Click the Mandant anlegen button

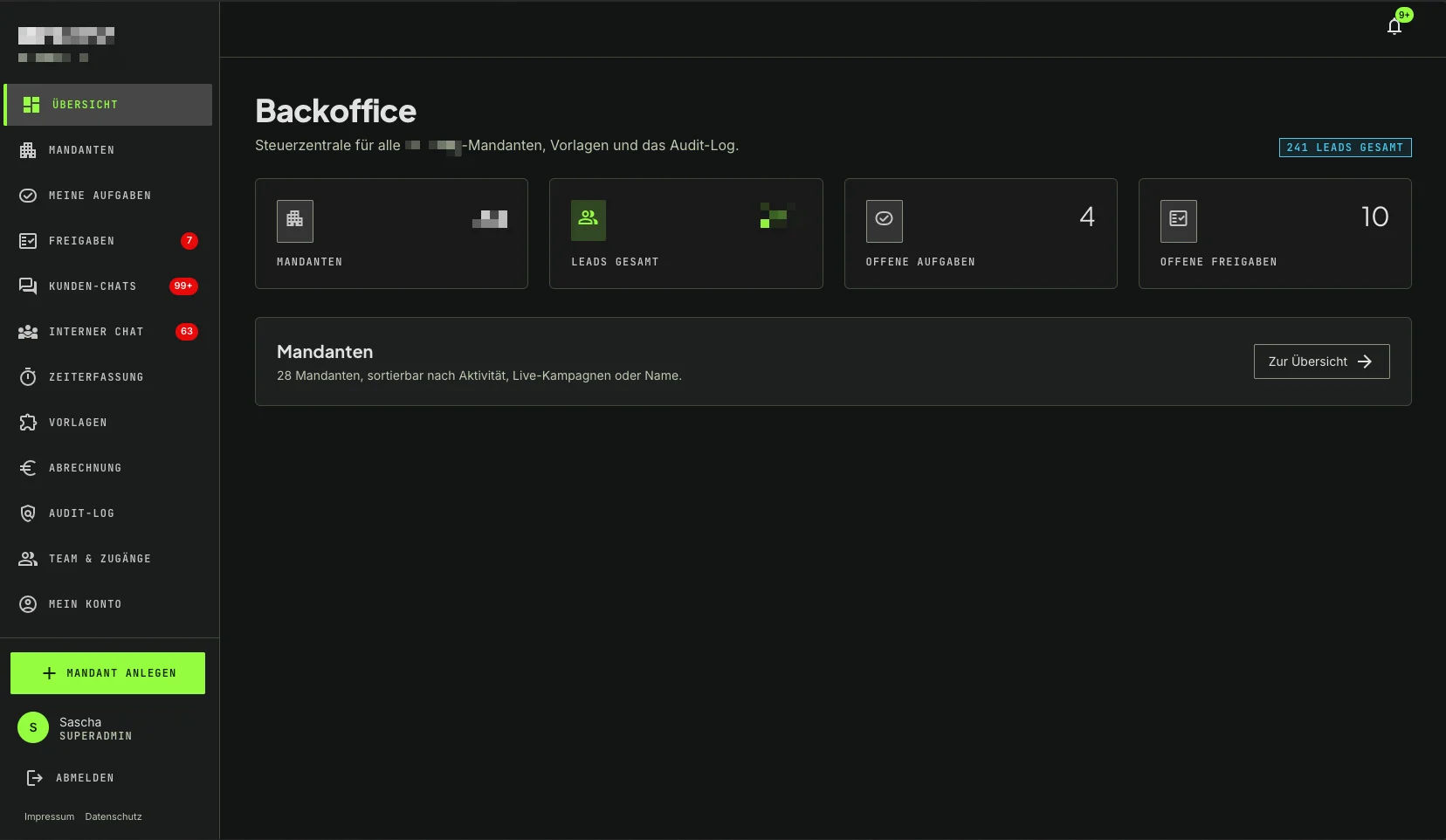(107, 673)
